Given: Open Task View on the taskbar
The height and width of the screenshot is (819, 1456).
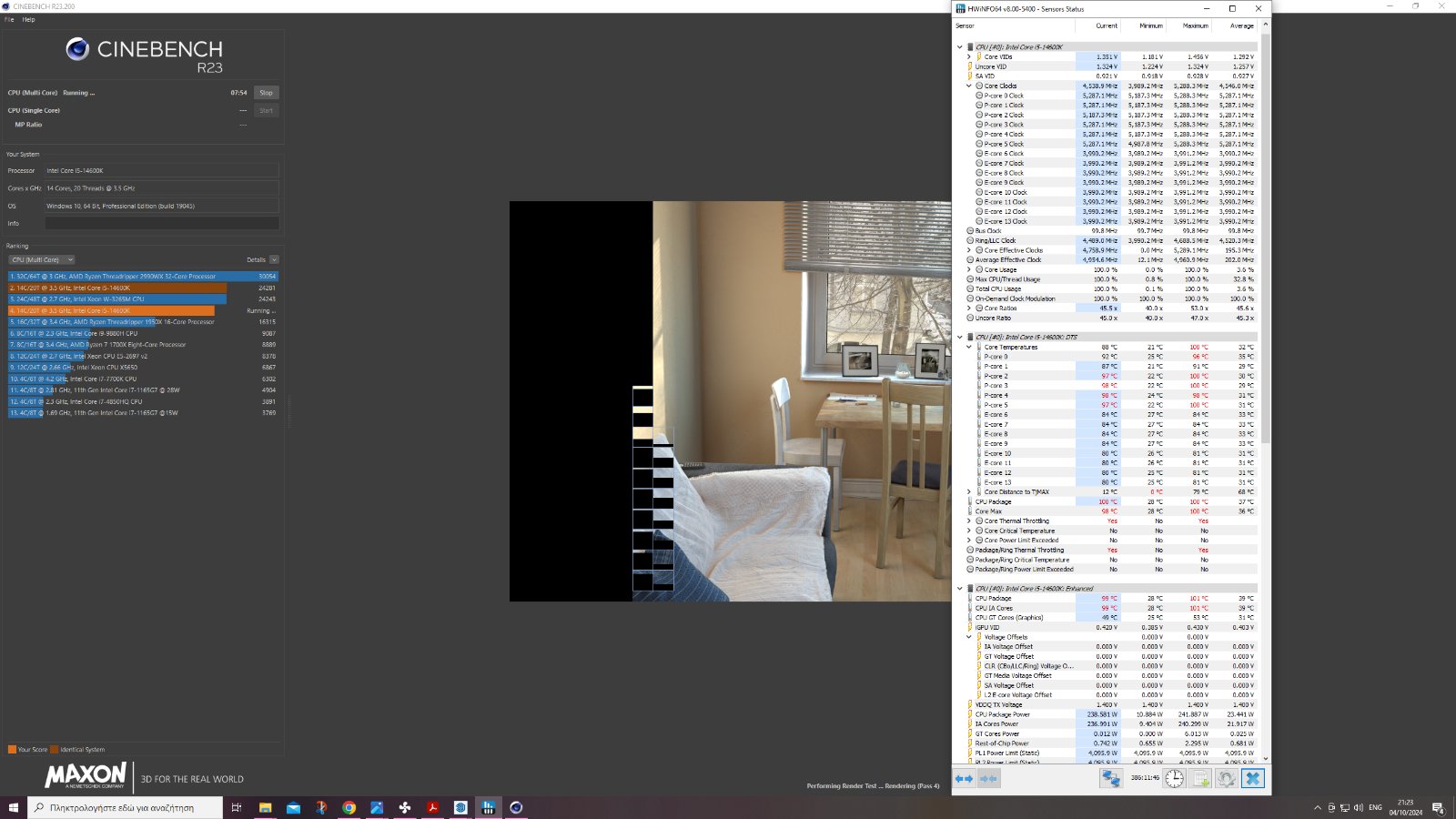Looking at the screenshot, I should 236,807.
